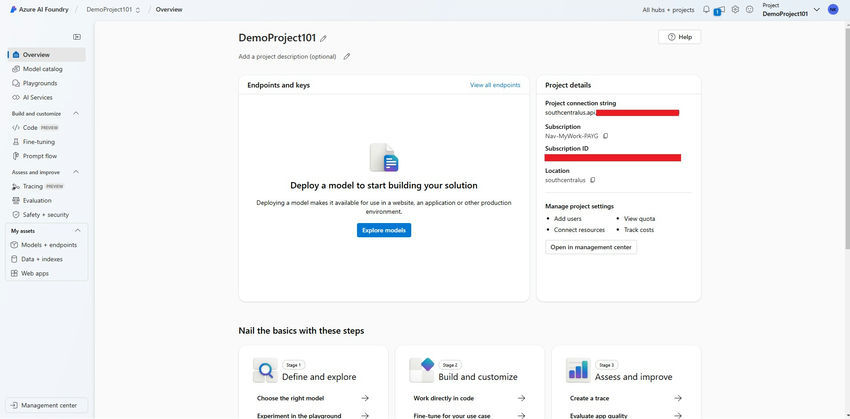The image size is (850, 419).
Task: Click Add users link
Action: (x=568, y=218)
